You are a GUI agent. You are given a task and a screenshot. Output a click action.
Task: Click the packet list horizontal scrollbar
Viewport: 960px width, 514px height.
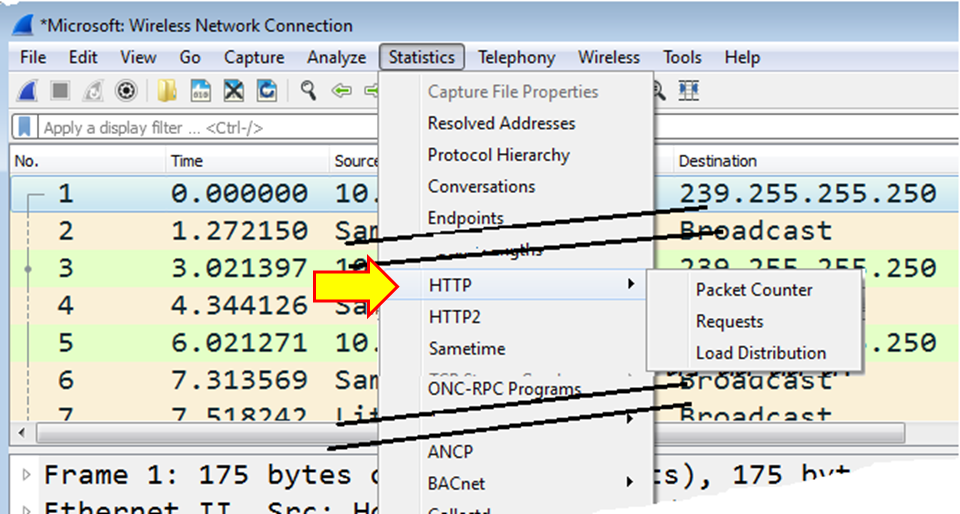coord(470,433)
